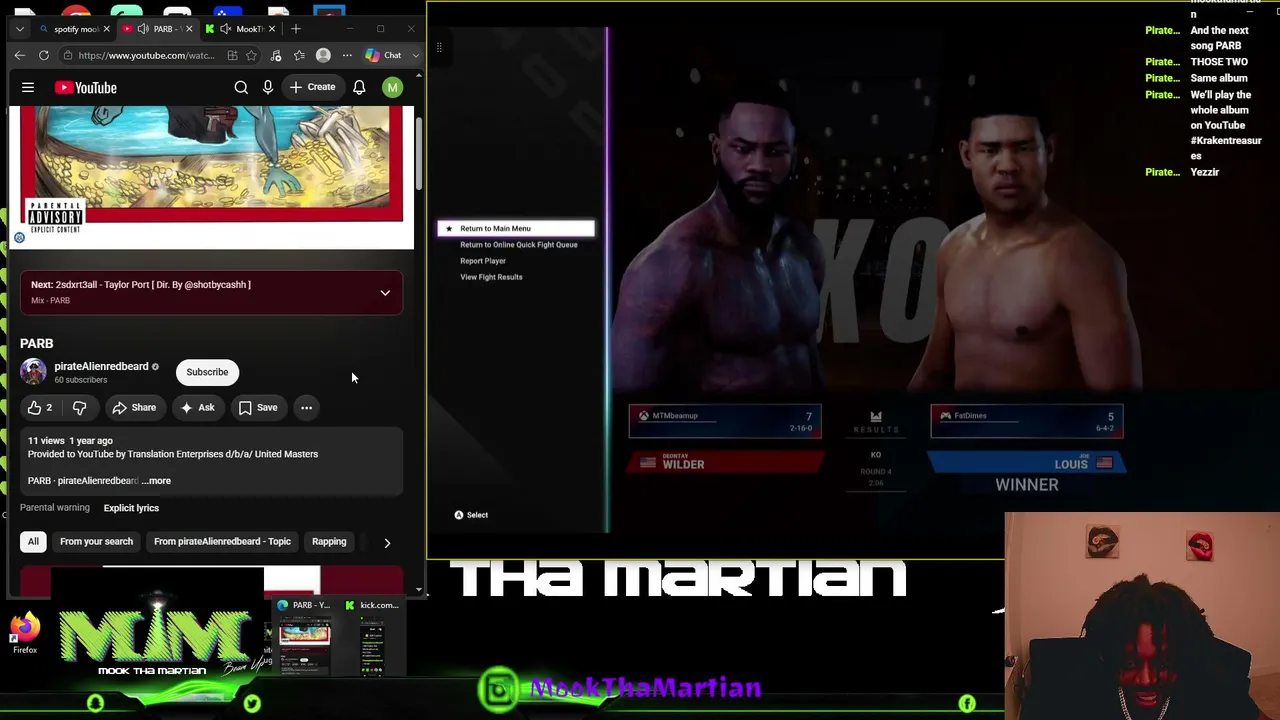Open a new browser tab
The image size is (1280, 720).
click(x=296, y=29)
